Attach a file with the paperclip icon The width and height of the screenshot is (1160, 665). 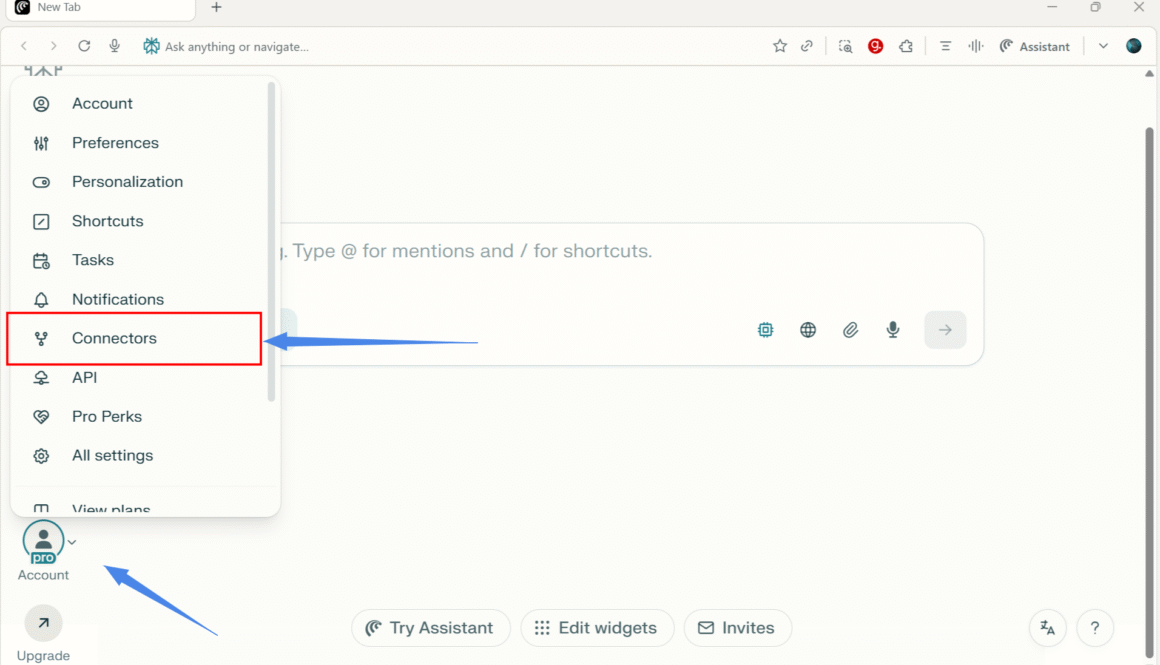[x=850, y=330]
